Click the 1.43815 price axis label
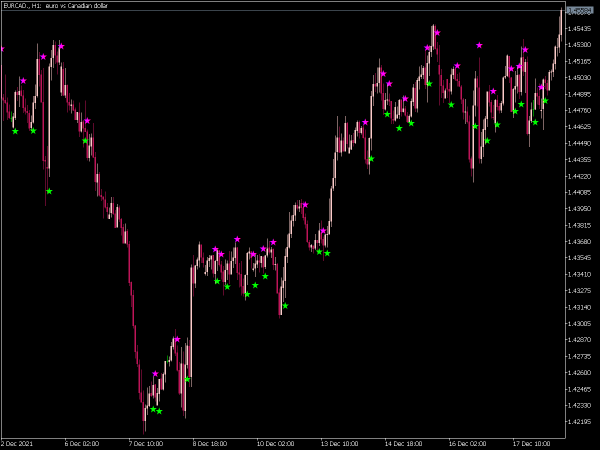The height and width of the screenshot is (450, 600). 580,225
